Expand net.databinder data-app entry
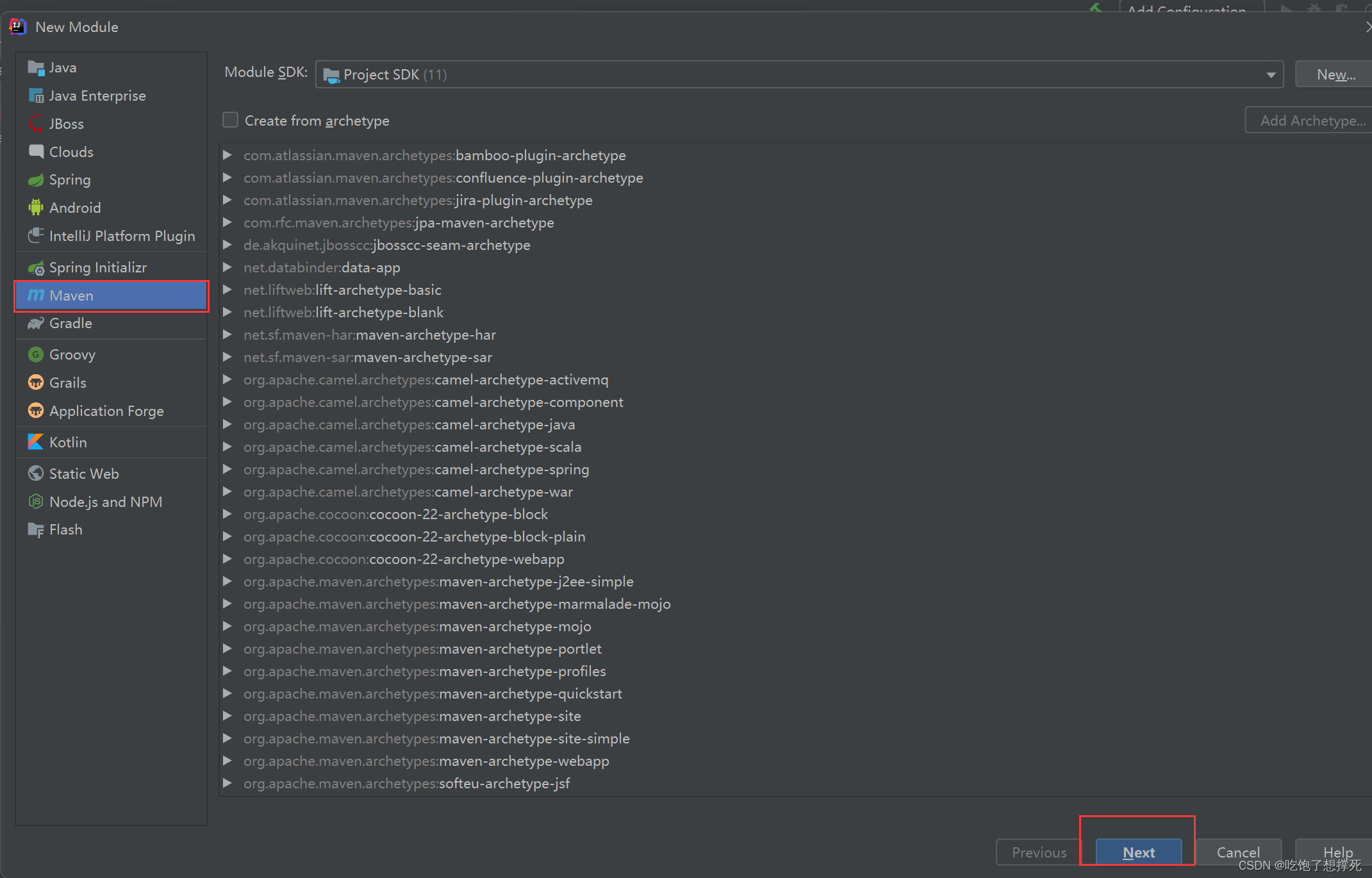Image resolution: width=1372 pixels, height=878 pixels. (x=227, y=267)
